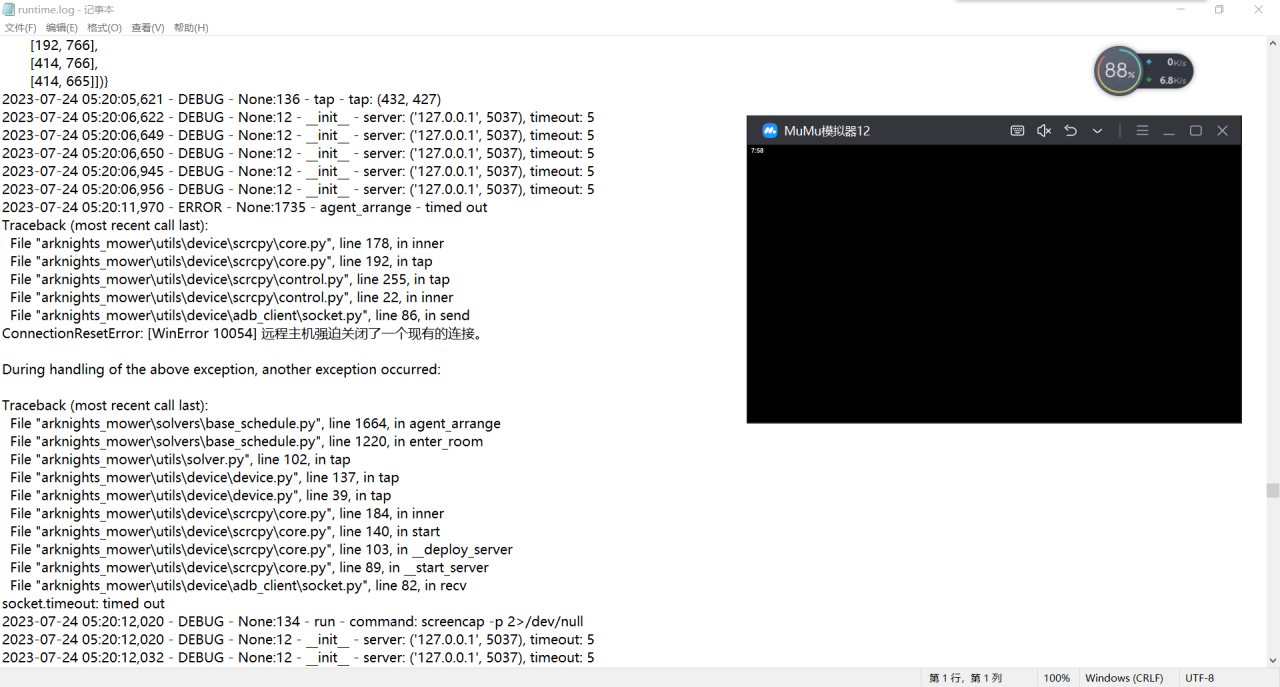The height and width of the screenshot is (687, 1280).
Task: Click the 第1行 第1列 position indicator
Action: coord(966,677)
